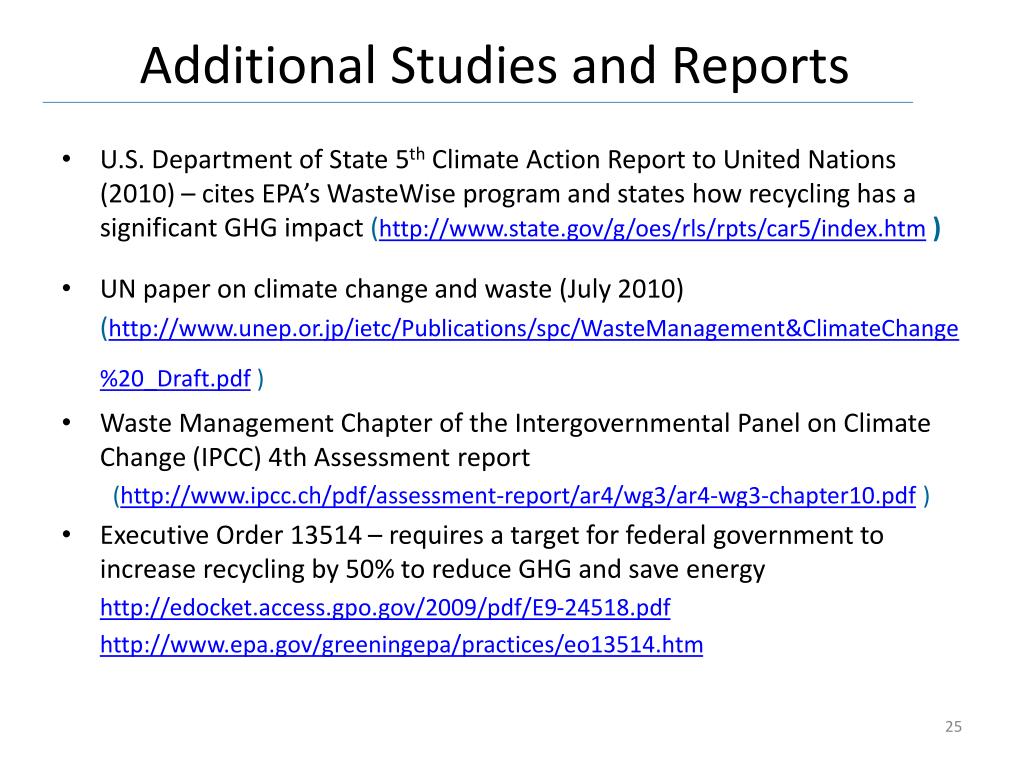
Task: Click text 'increase recycling by 50% to reduce GHG'
Action: coord(336,569)
